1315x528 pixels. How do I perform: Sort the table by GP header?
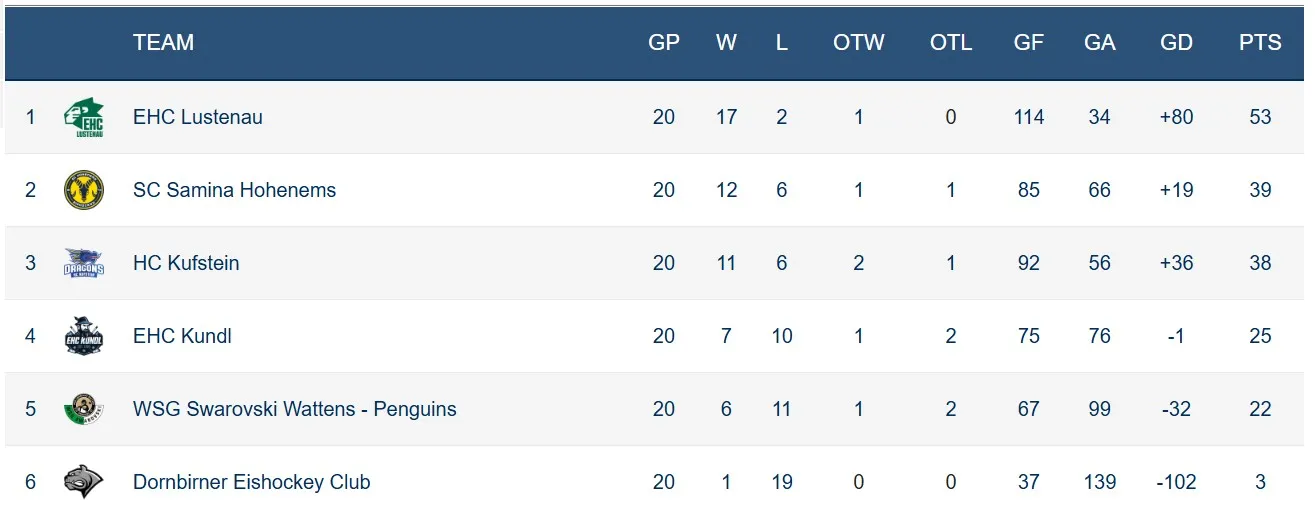664,43
